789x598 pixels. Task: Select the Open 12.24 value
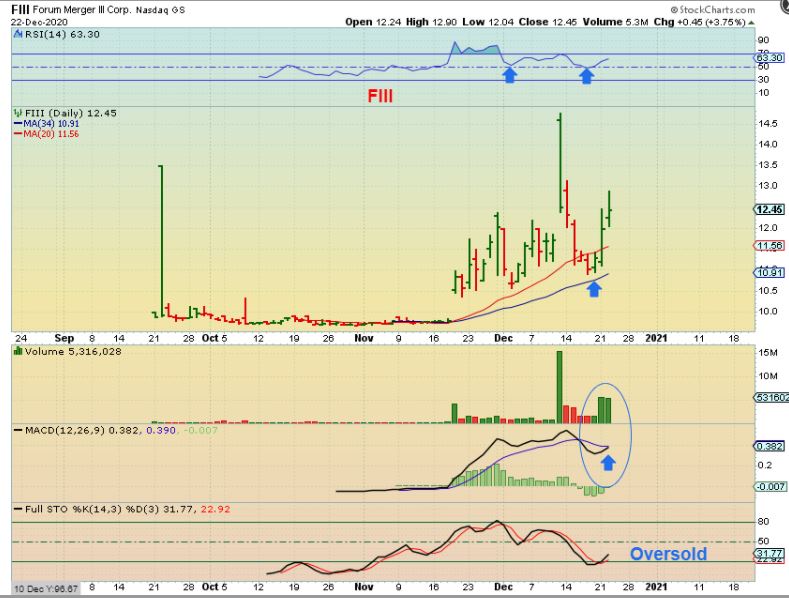[x=372, y=22]
